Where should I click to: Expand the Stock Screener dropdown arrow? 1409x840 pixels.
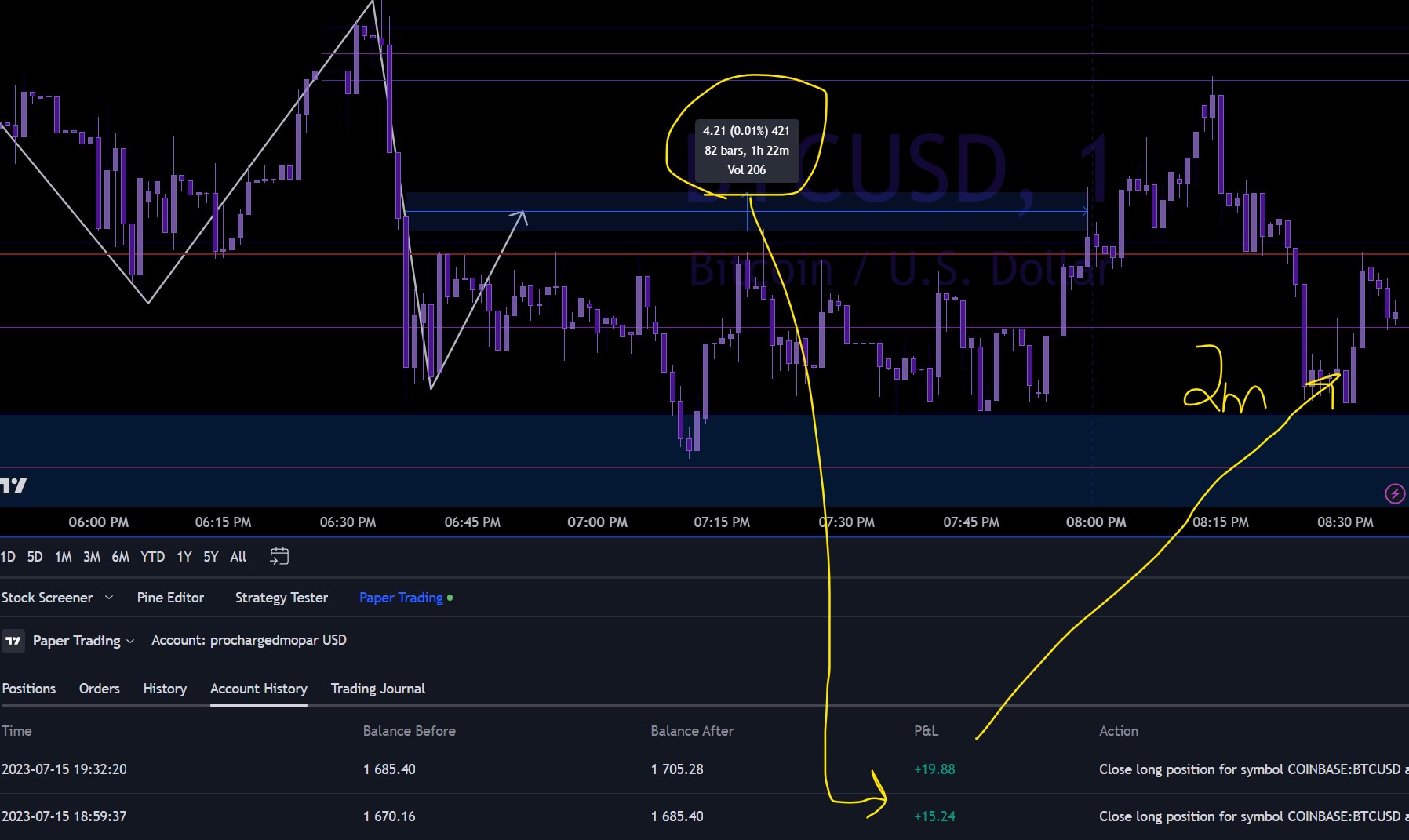click(x=109, y=598)
